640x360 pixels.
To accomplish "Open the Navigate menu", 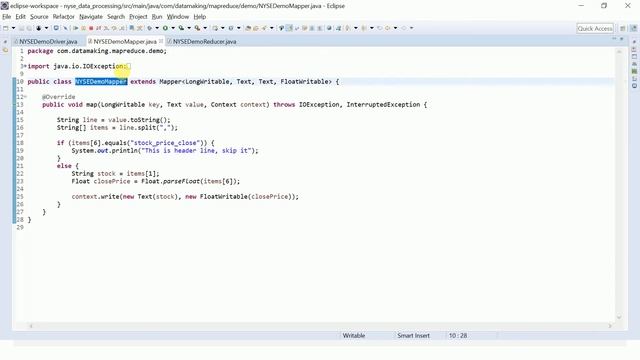I will 91,17.
